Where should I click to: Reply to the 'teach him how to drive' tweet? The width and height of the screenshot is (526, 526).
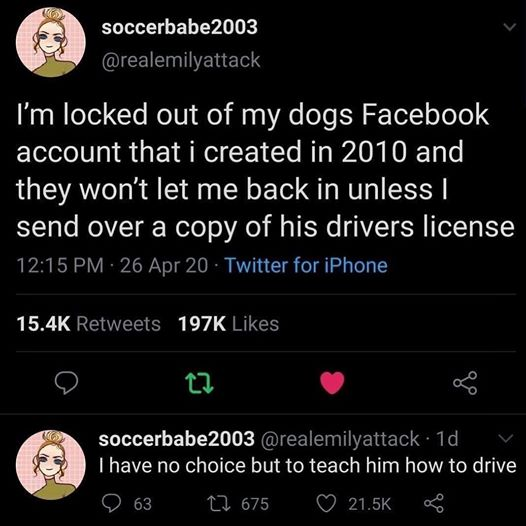[x=112, y=504]
